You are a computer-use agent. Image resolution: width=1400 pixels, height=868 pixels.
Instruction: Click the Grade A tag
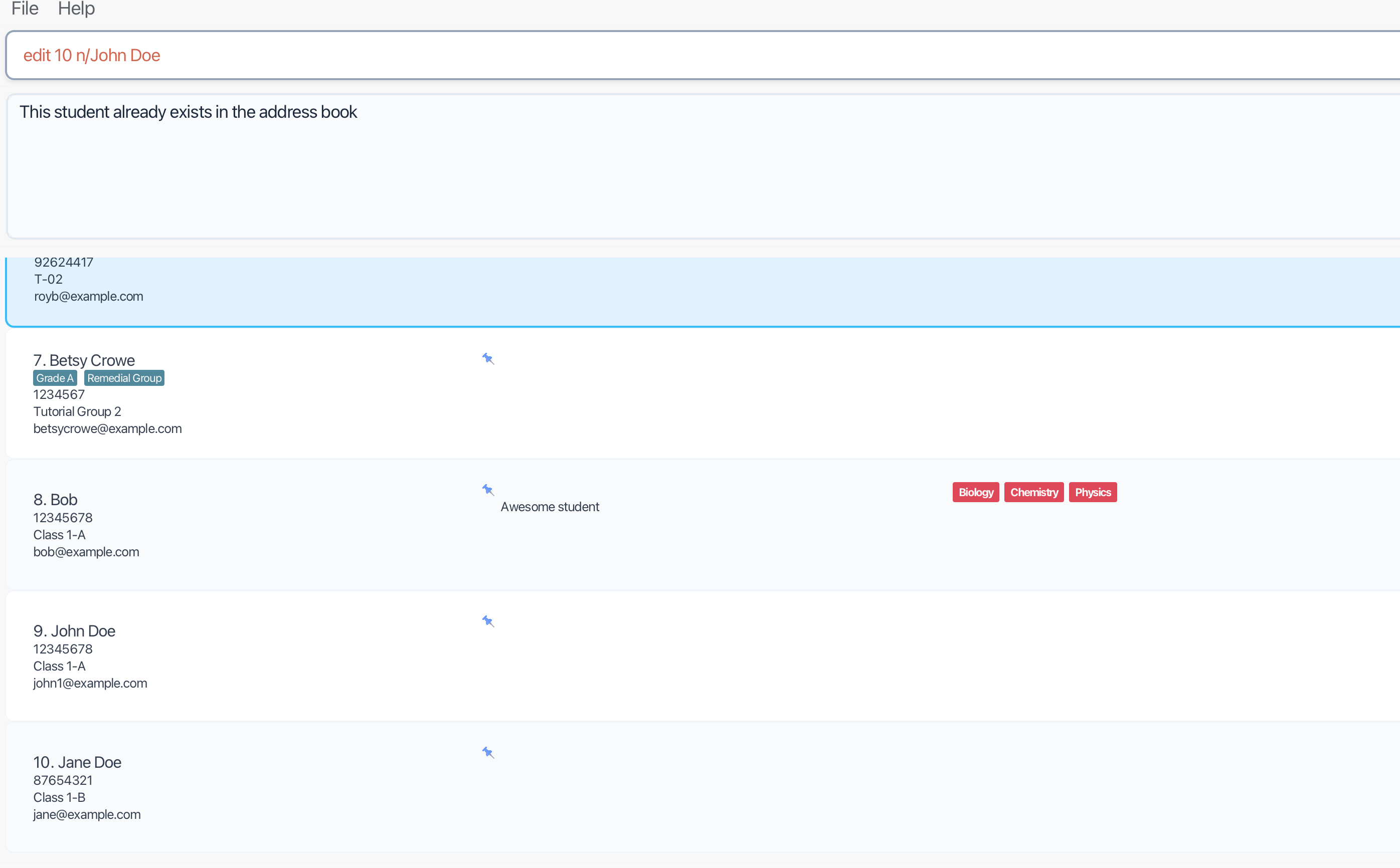tap(55, 378)
